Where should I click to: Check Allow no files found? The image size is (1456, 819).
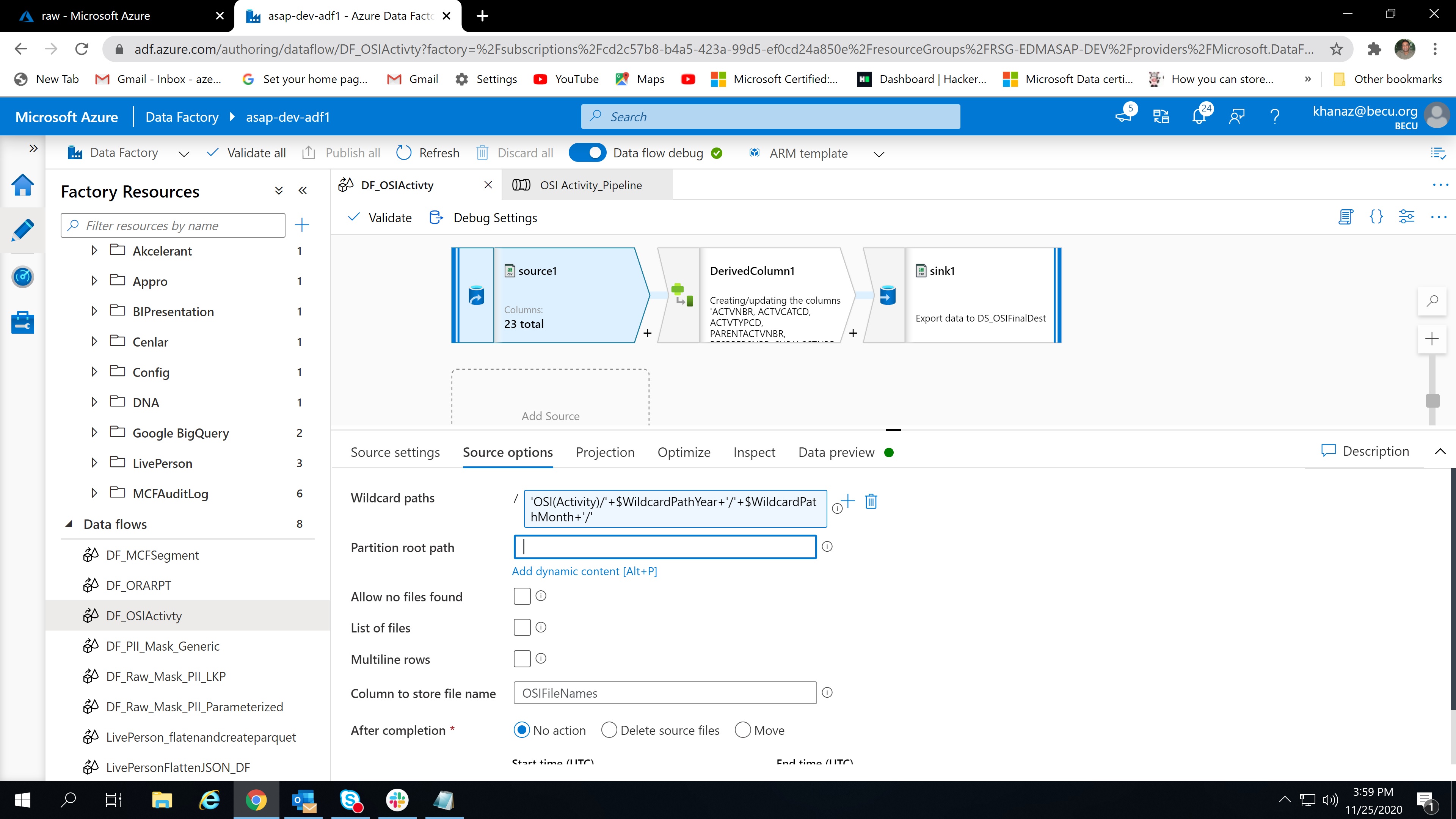coord(522,596)
